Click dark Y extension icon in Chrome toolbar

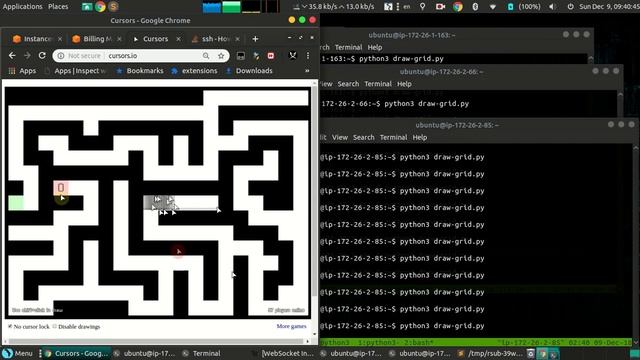293,56
